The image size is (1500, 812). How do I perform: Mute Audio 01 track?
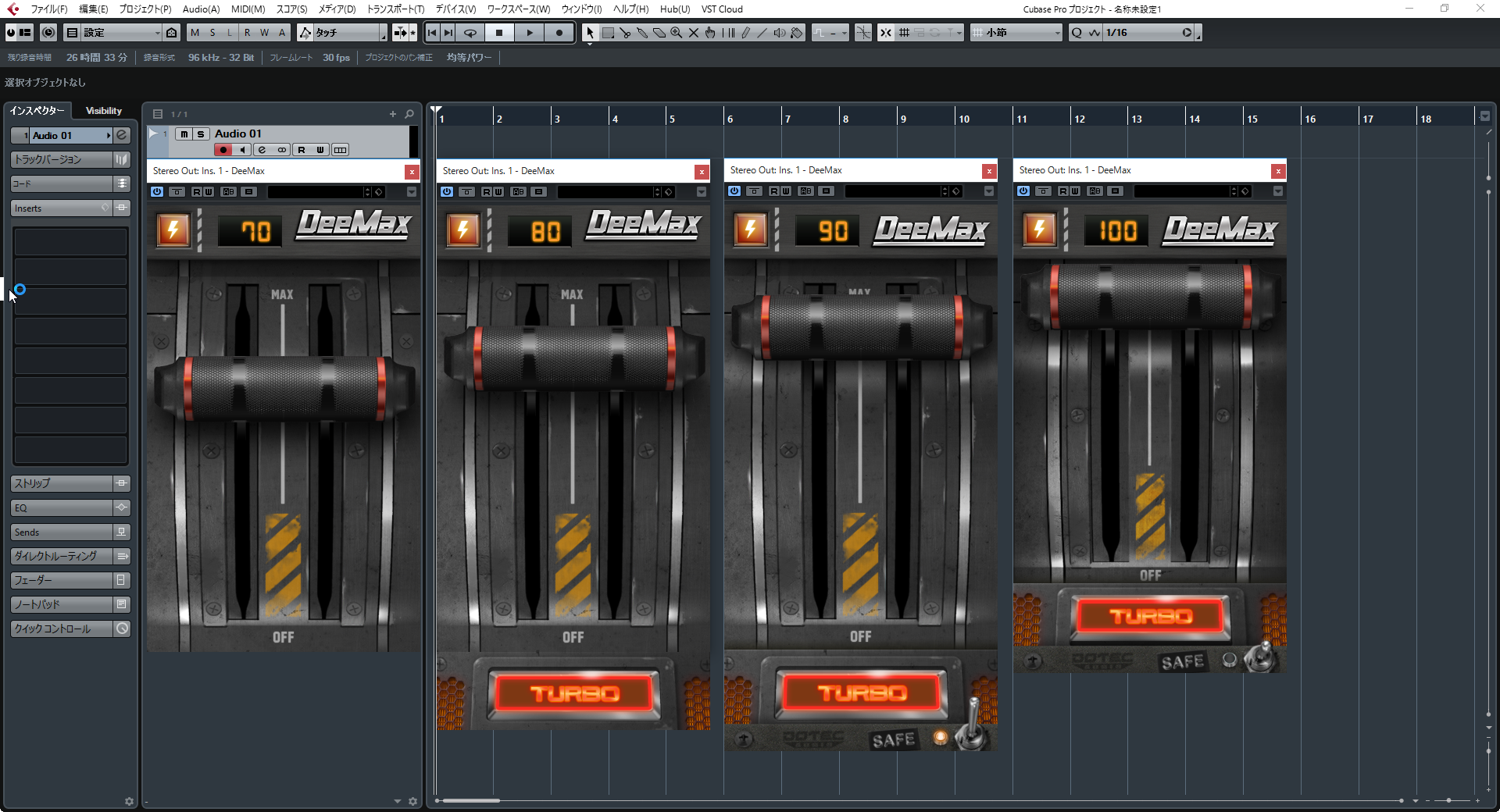184,134
